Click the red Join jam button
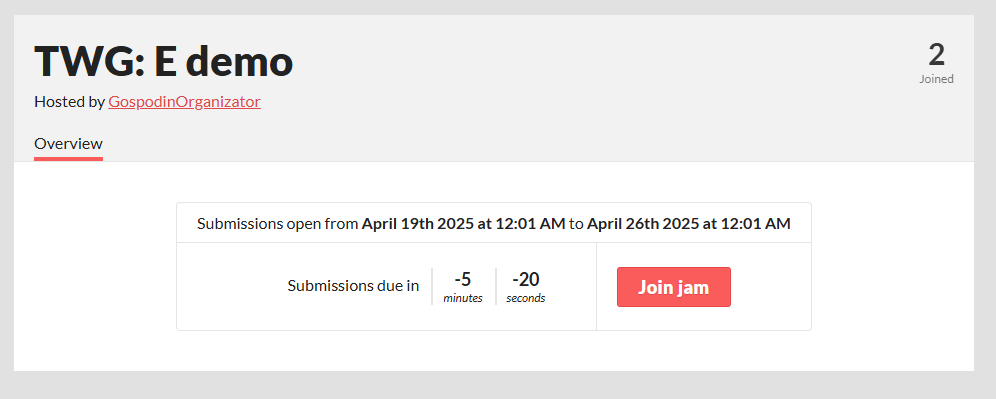The width and height of the screenshot is (996, 399). 673,287
